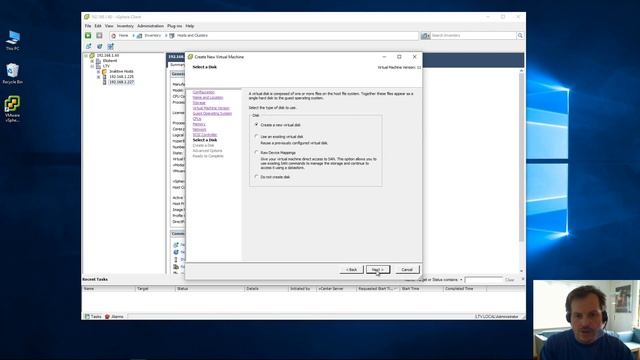Expand the datacenter node above LTV
The image size is (640, 360).
(92, 60)
